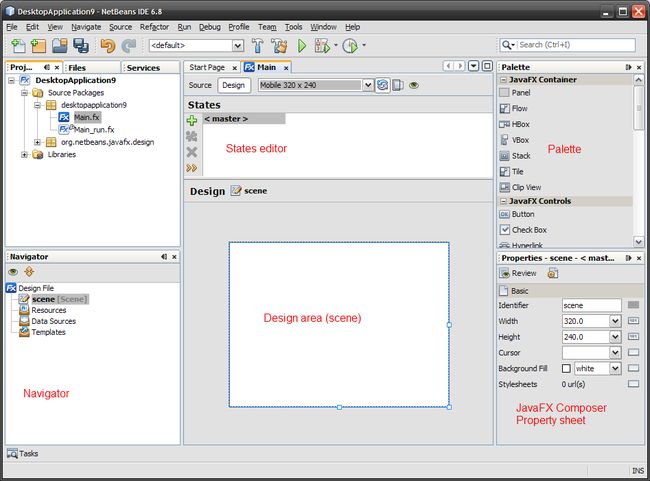This screenshot has height=481, width=650.
Task: Toggle the Review button in Properties
Action: (x=518, y=273)
